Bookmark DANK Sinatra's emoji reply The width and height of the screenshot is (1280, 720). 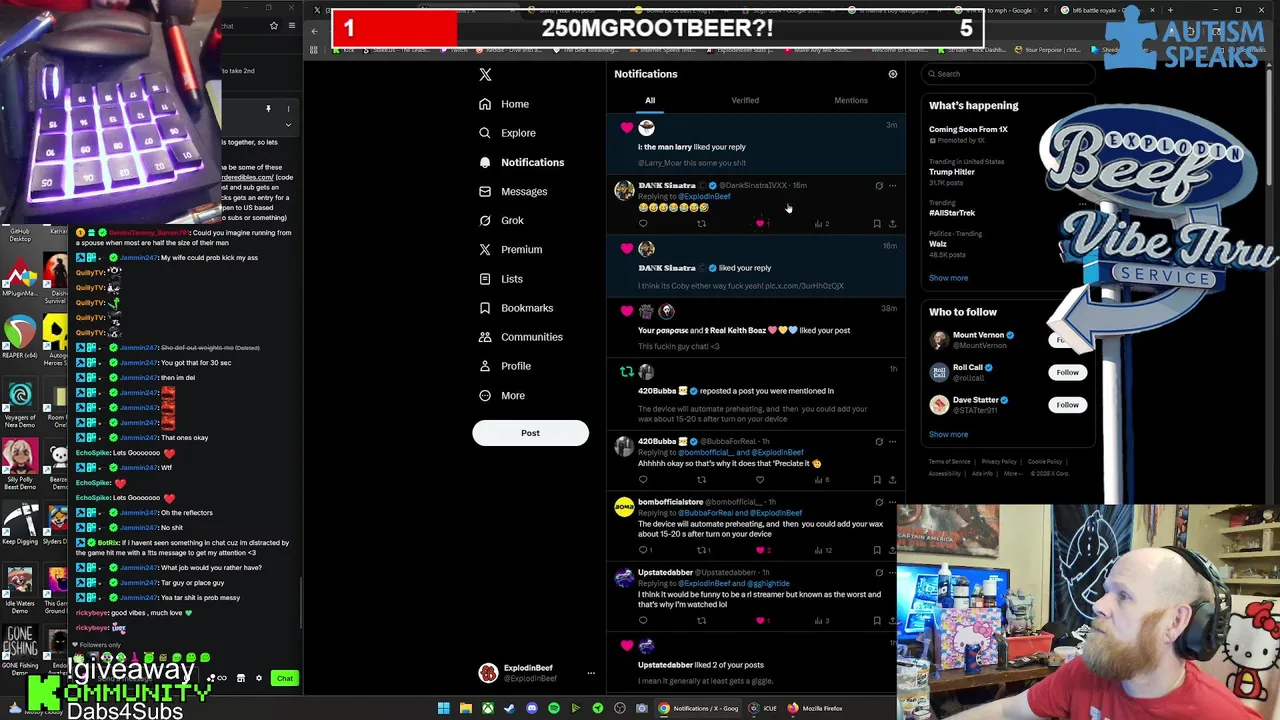pos(877,223)
